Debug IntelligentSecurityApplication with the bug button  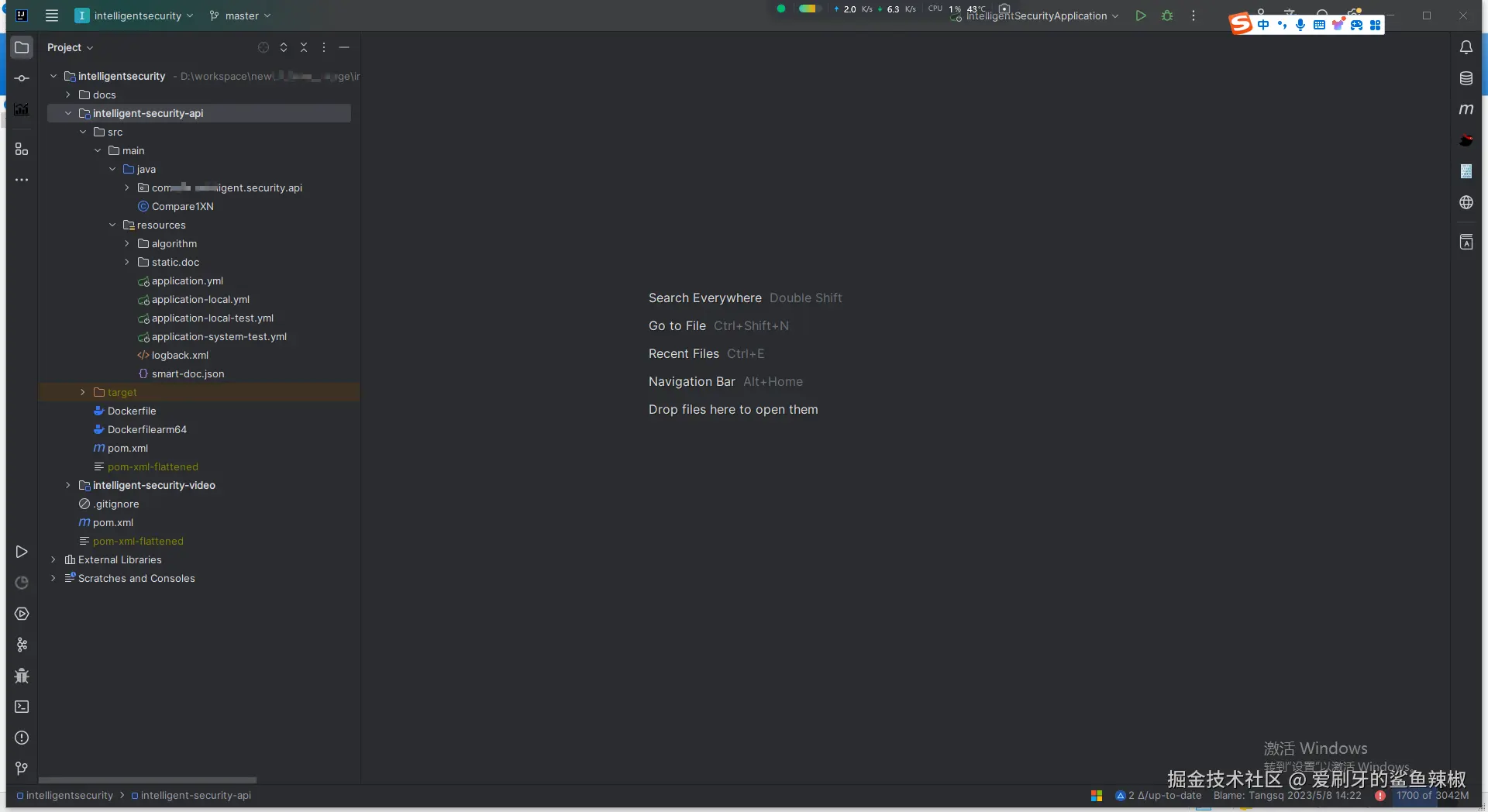pyautogui.click(x=1167, y=15)
